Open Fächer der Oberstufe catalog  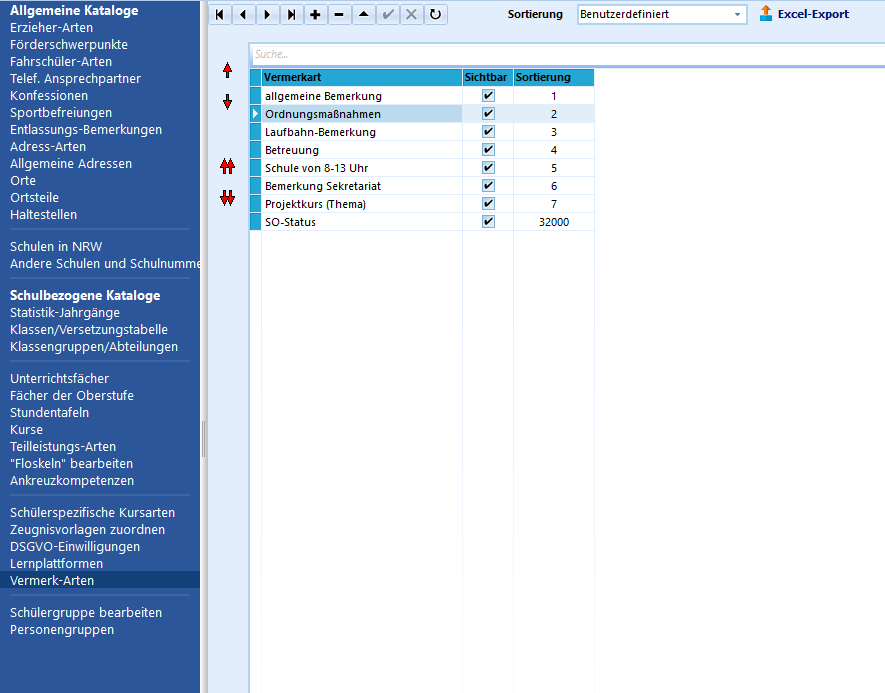point(72,395)
